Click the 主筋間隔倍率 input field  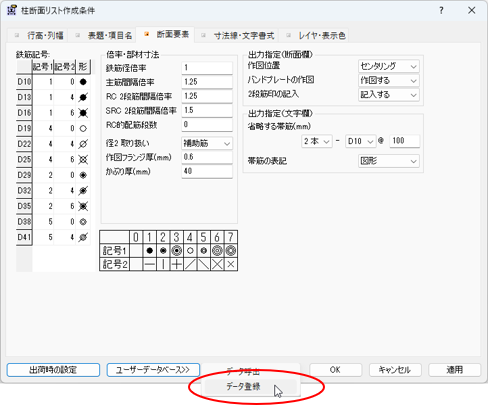click(x=207, y=82)
